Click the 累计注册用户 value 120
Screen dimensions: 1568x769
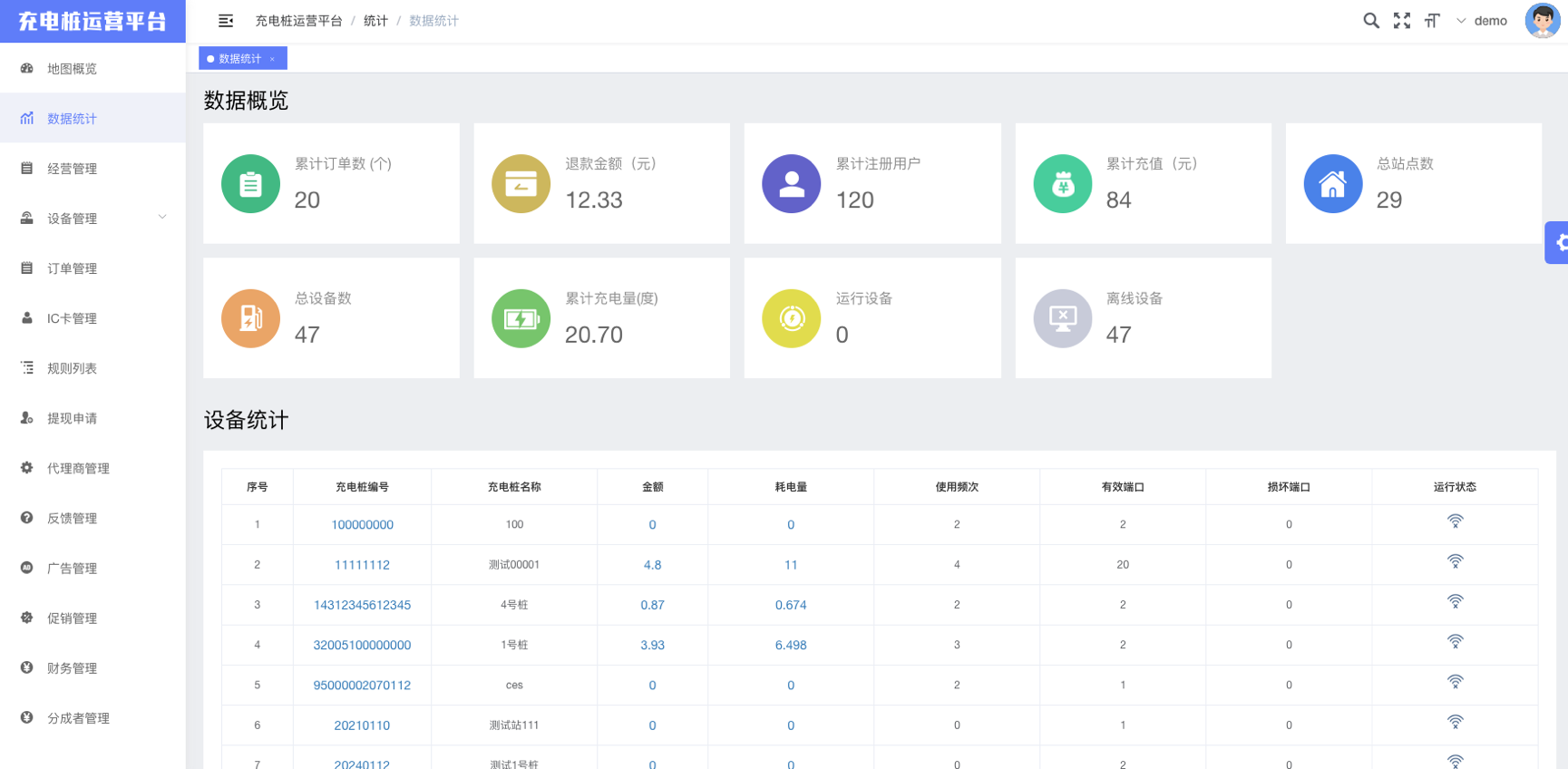[854, 200]
